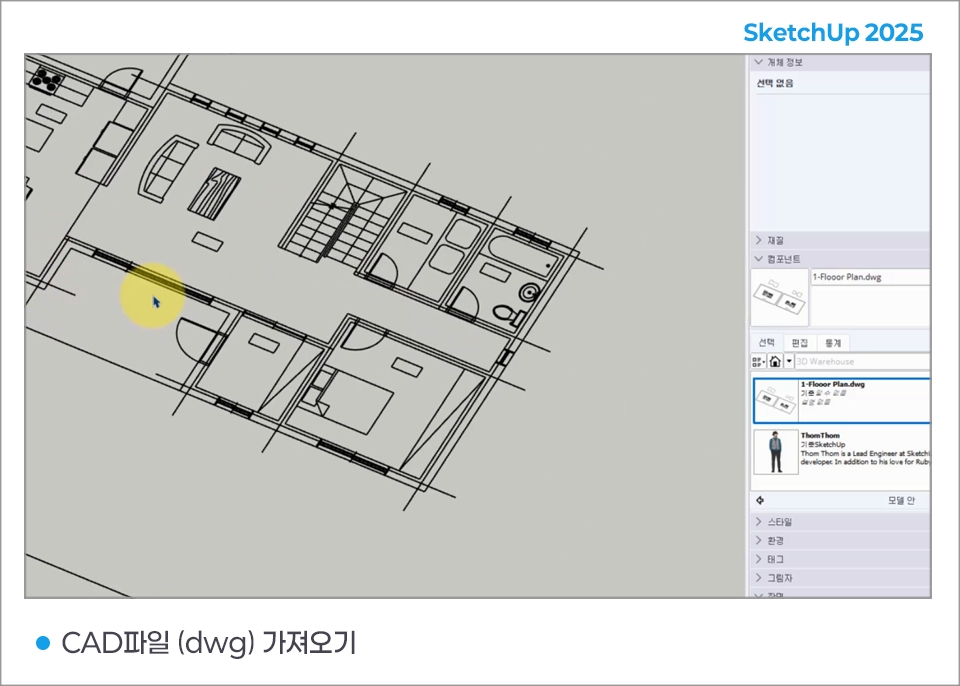
Task: Expand the 환경 panel
Action: click(x=839, y=540)
